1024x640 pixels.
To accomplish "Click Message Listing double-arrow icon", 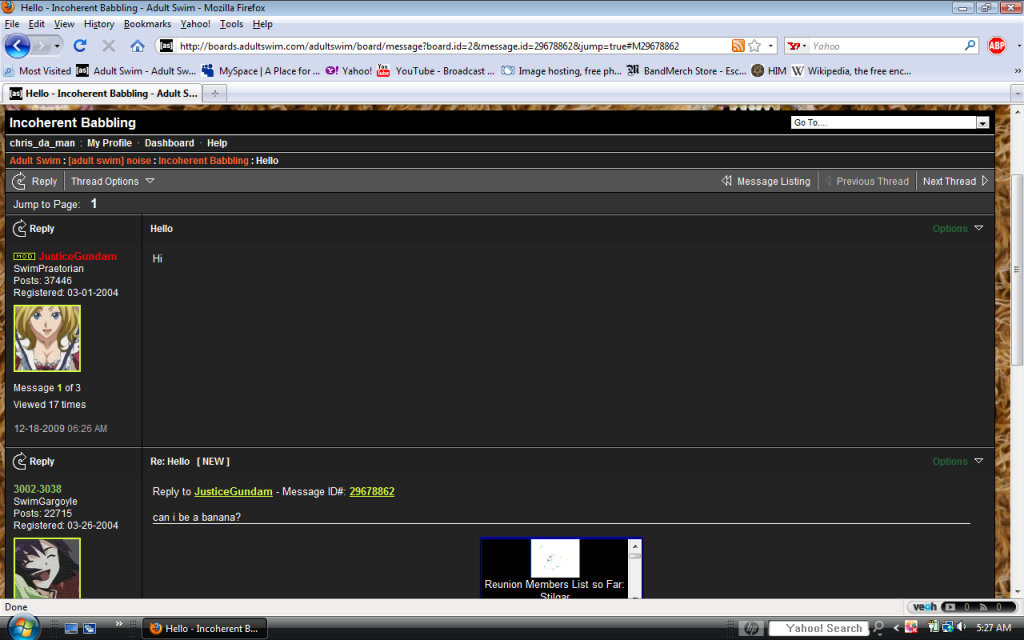I will click(726, 181).
